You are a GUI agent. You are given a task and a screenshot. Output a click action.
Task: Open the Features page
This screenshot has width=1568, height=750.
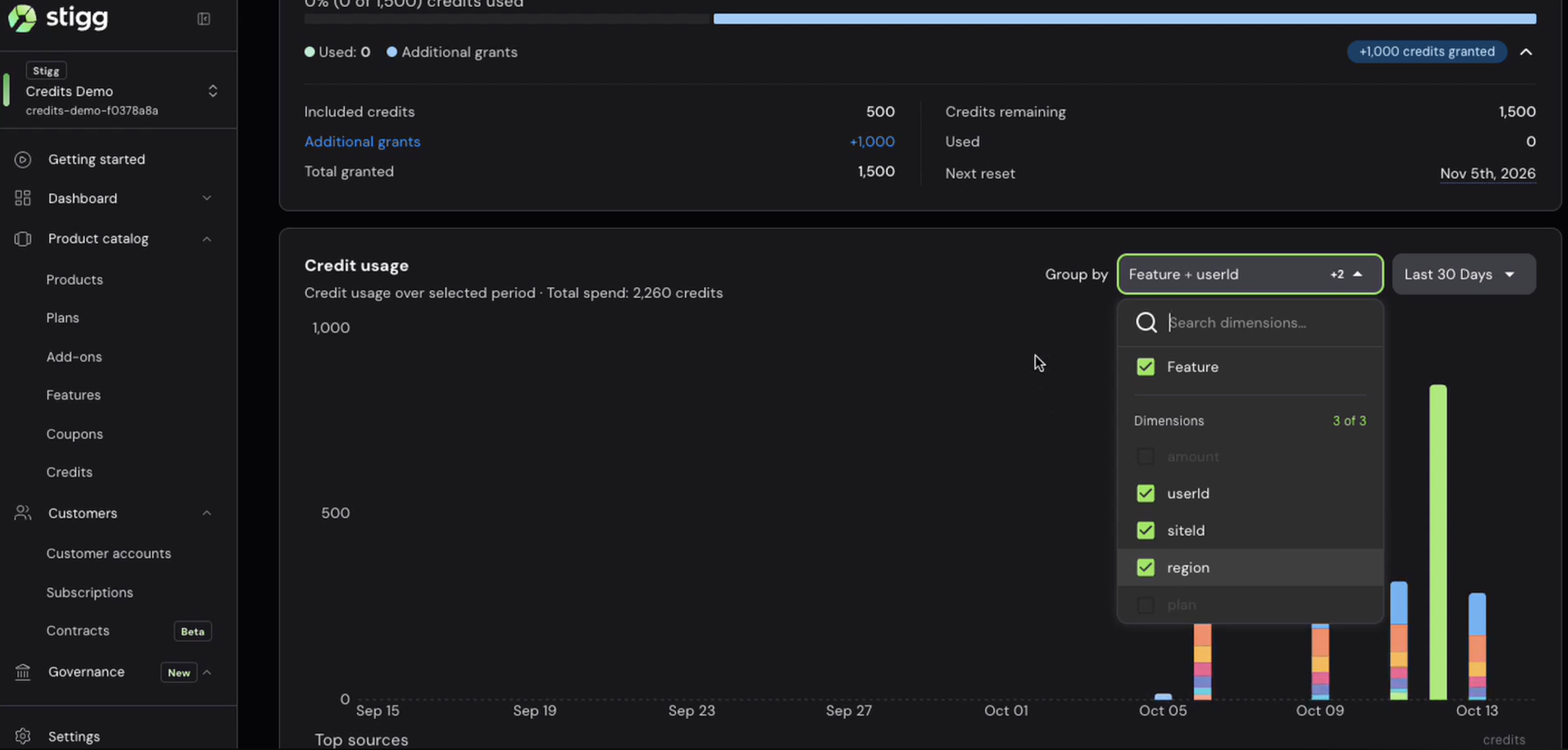click(x=73, y=395)
